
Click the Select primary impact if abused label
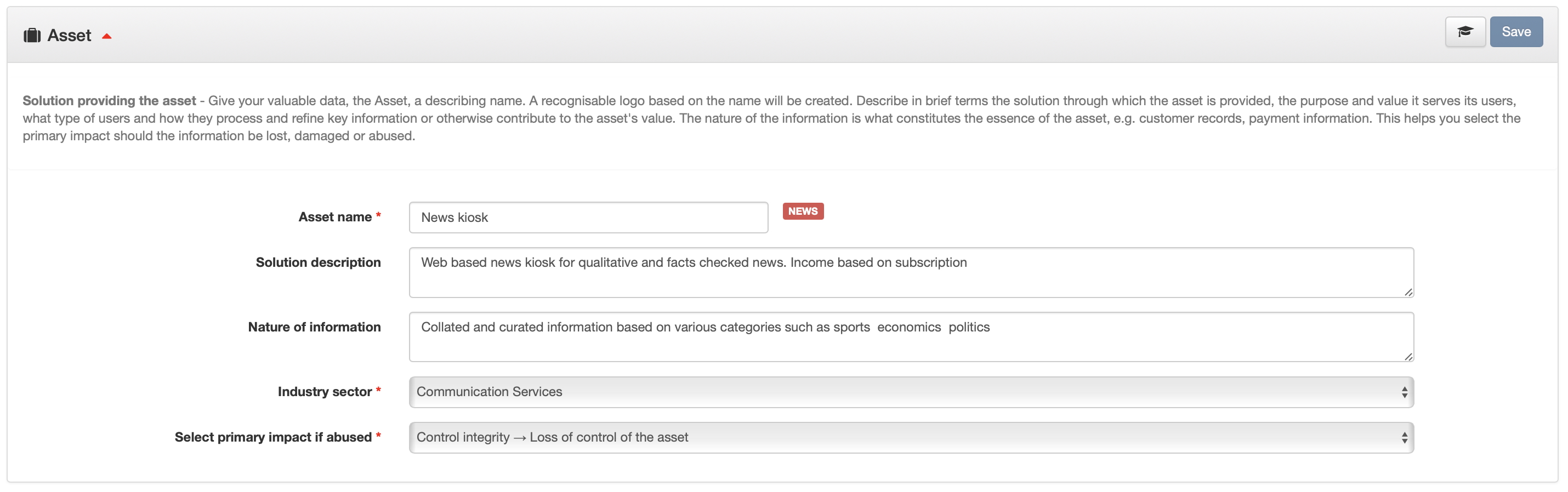(272, 437)
